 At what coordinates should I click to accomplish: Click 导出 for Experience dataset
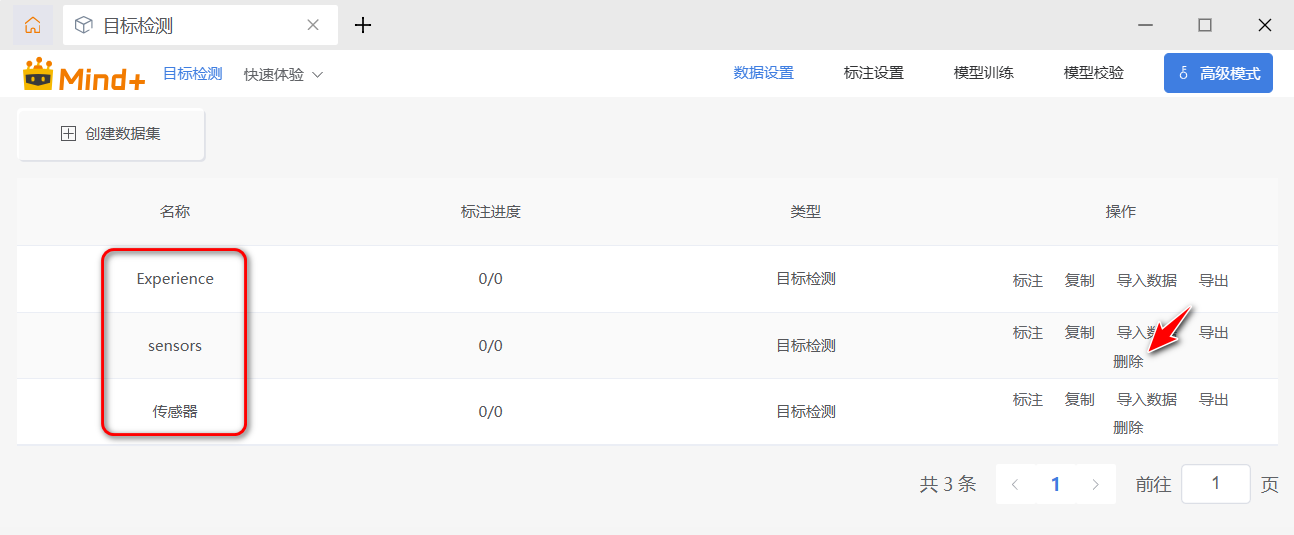1214,281
